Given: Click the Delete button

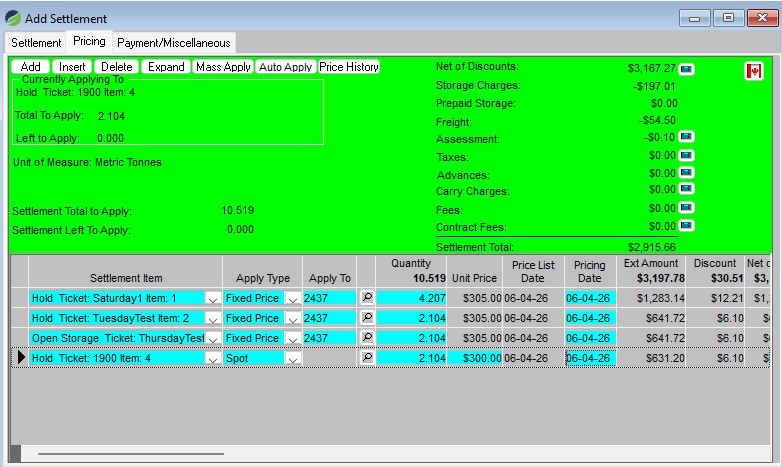Looking at the screenshot, I should (116, 66).
